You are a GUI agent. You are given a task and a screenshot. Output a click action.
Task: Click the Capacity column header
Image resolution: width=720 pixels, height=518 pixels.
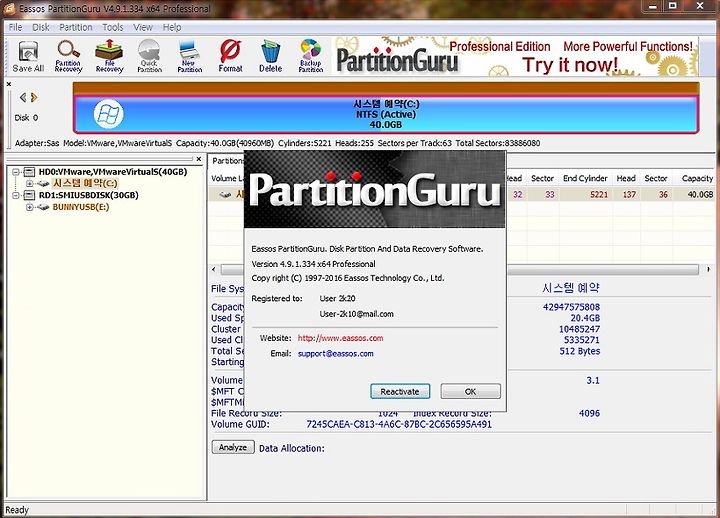(697, 178)
